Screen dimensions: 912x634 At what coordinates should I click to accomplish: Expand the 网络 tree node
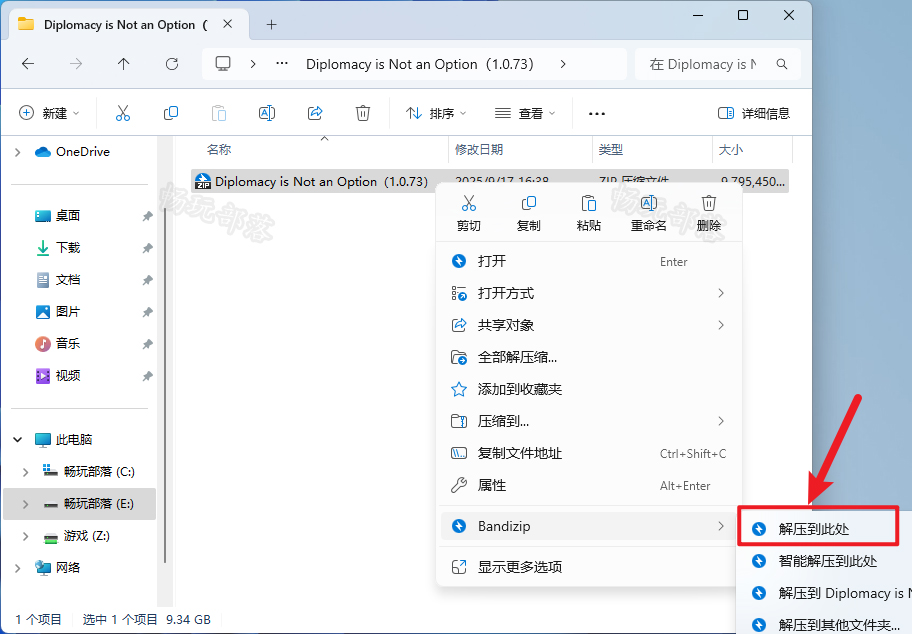tap(17, 568)
